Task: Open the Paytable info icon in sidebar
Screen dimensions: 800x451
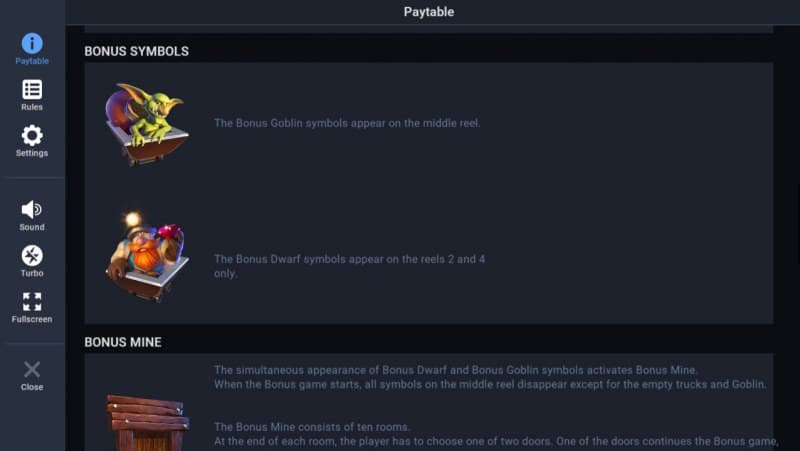Action: [x=32, y=44]
